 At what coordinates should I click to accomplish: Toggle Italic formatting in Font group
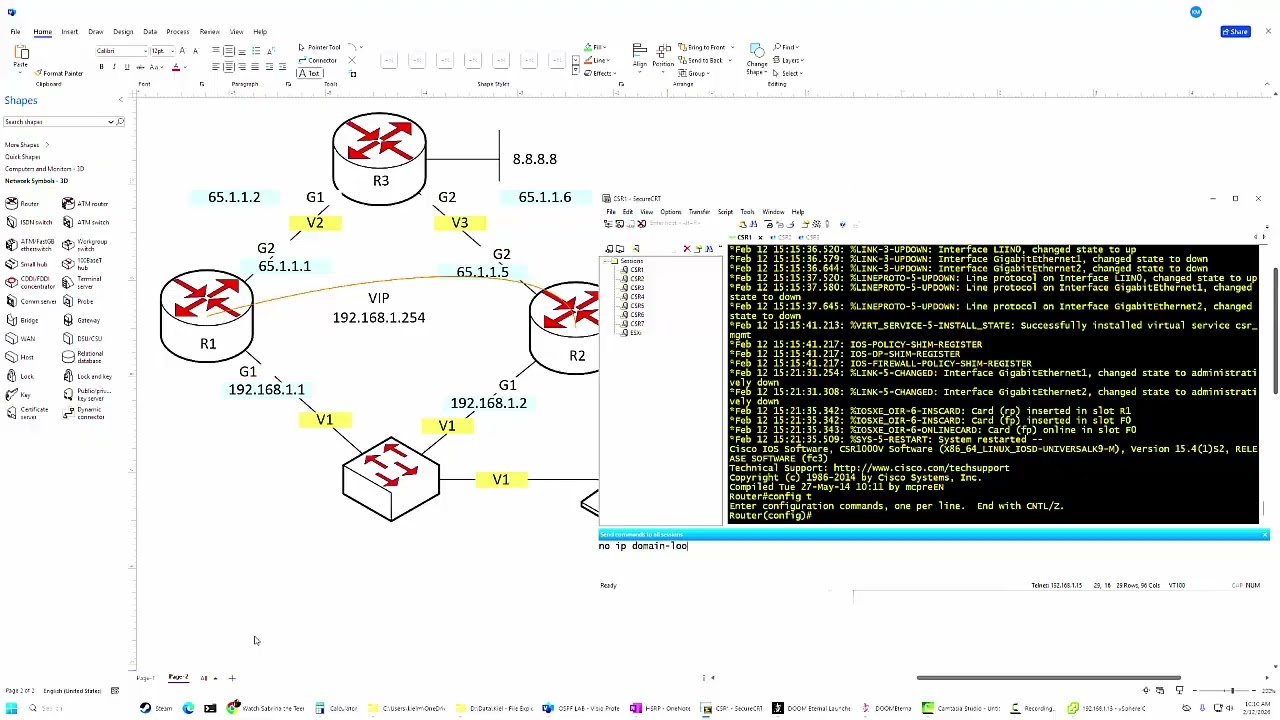[113, 67]
